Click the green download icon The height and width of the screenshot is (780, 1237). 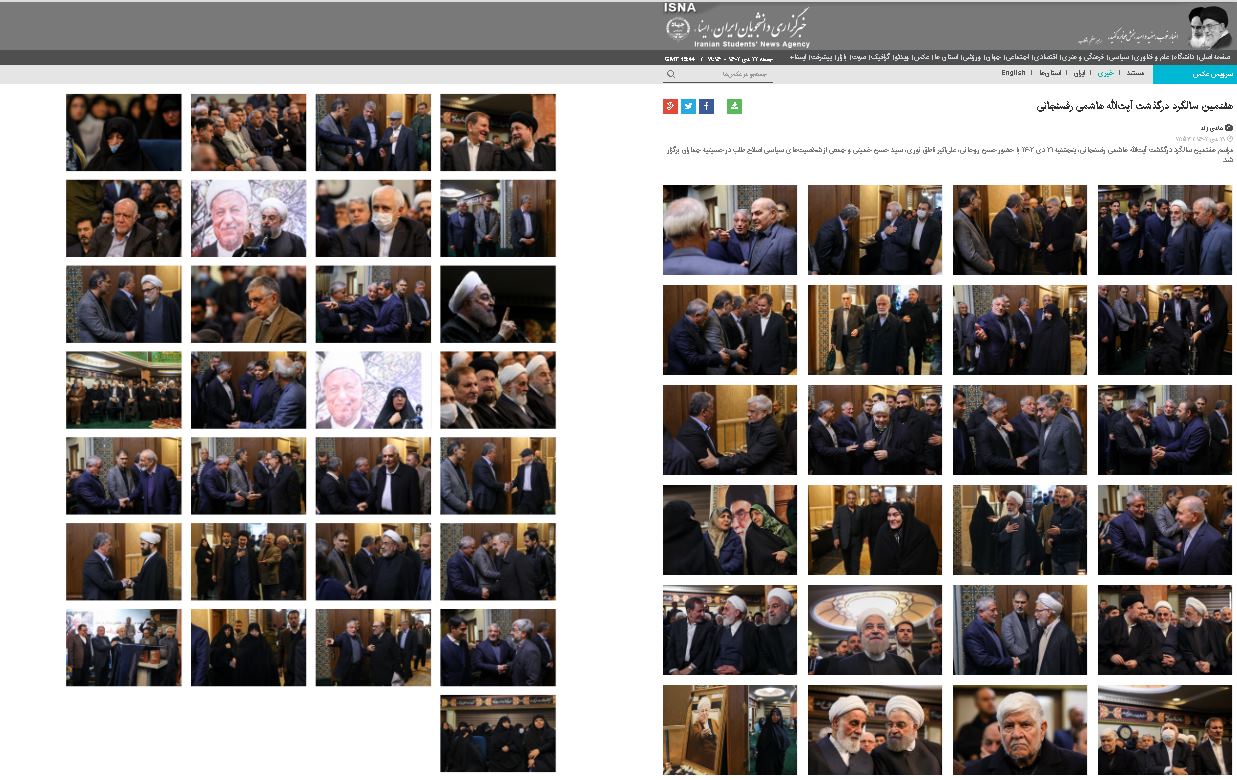pos(735,106)
